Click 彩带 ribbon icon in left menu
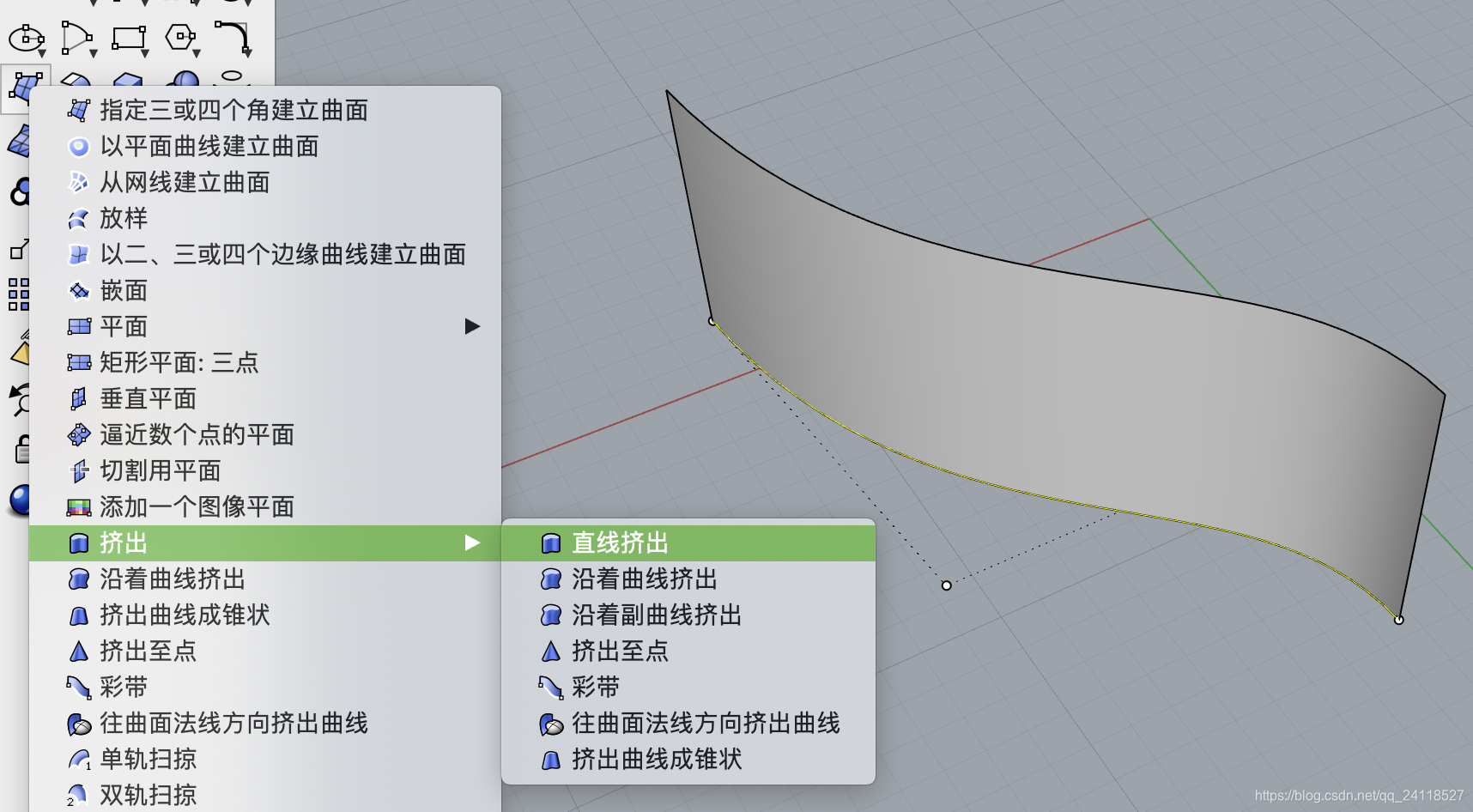1473x812 pixels. pos(79,687)
